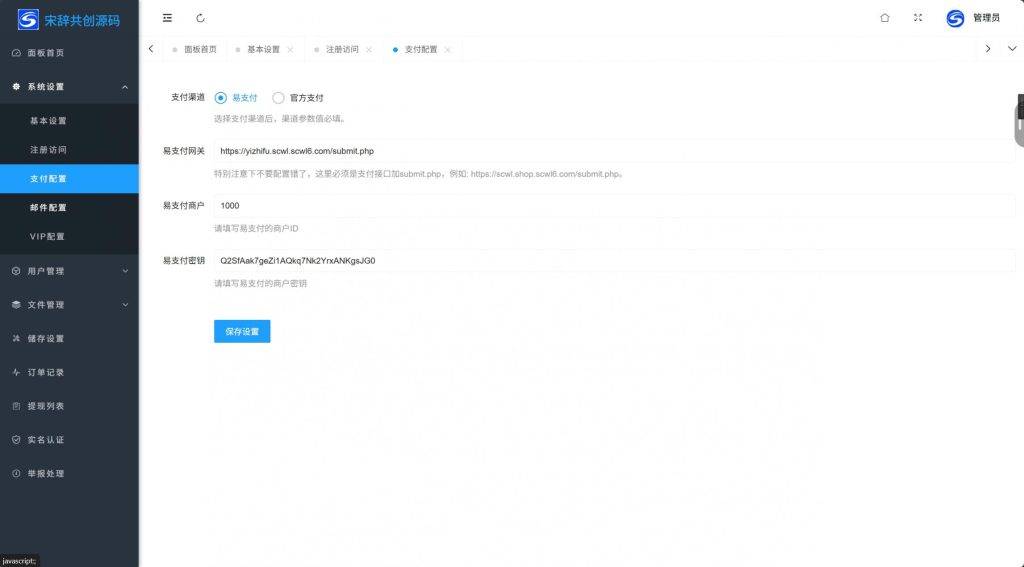Click the 订单记录 icon in sidebar
Viewport: 1024px width, 567px height.
[x=16, y=372]
